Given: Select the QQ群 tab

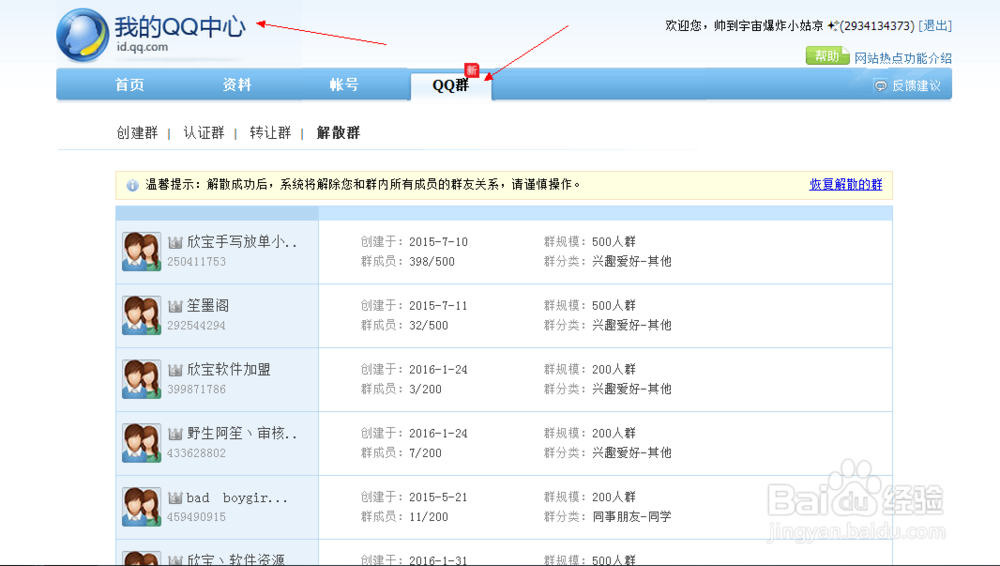Looking at the screenshot, I should tap(451, 86).
